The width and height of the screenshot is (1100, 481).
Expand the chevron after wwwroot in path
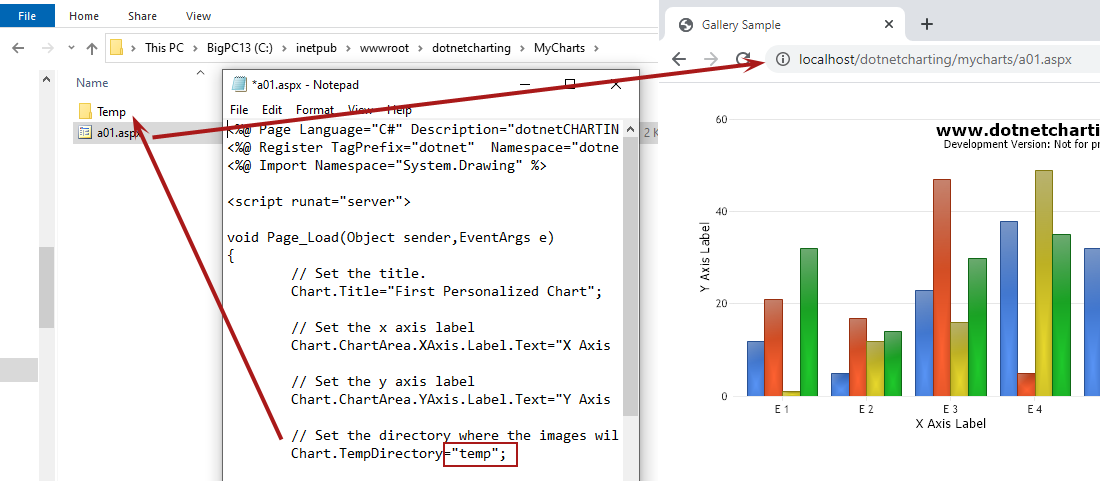click(422, 48)
